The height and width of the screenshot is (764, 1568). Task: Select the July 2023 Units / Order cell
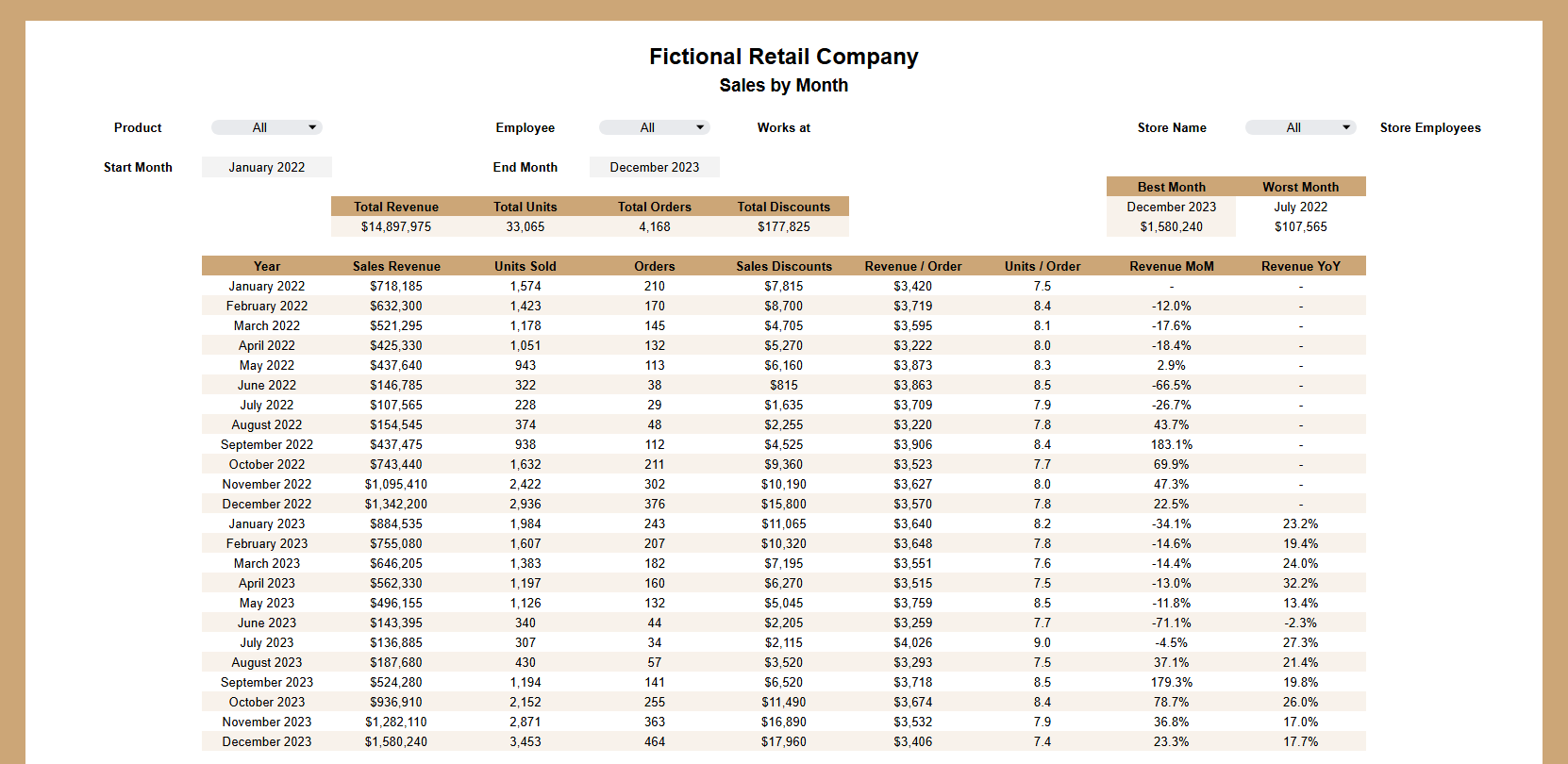tap(1042, 642)
